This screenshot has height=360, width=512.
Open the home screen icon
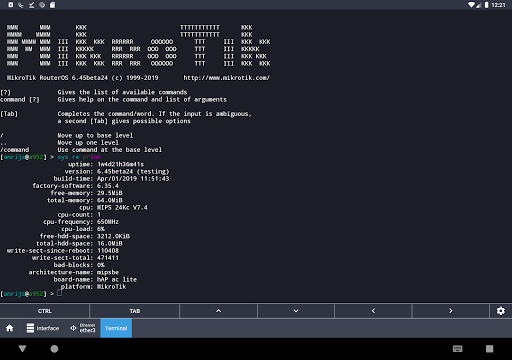tap(10, 328)
